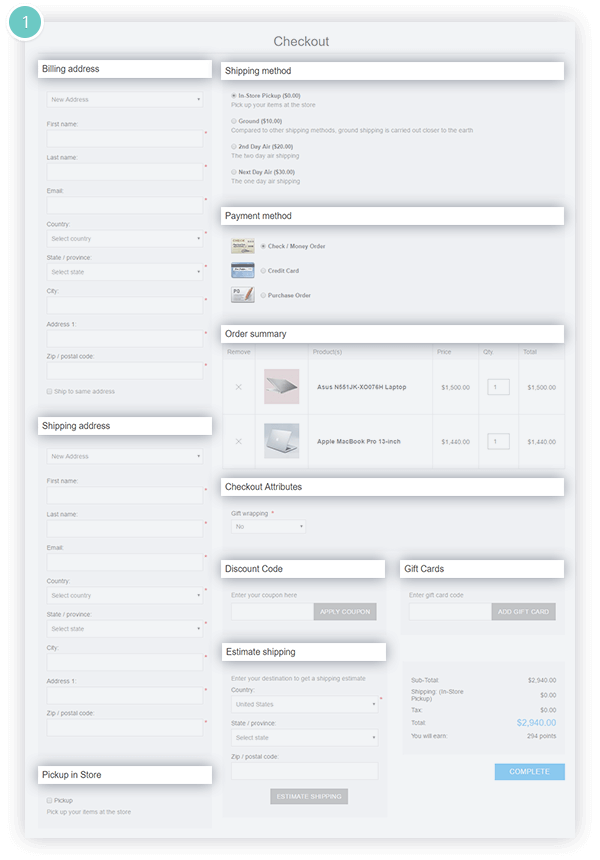The image size is (600, 860).
Task: Click the $1,440.00 price of MacBook Pro
Action: coord(455,442)
